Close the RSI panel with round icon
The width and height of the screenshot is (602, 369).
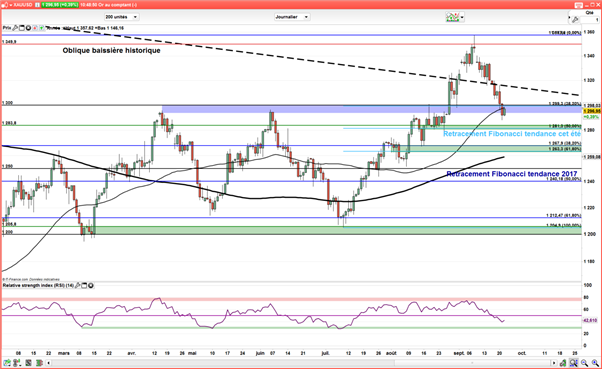[91, 285]
